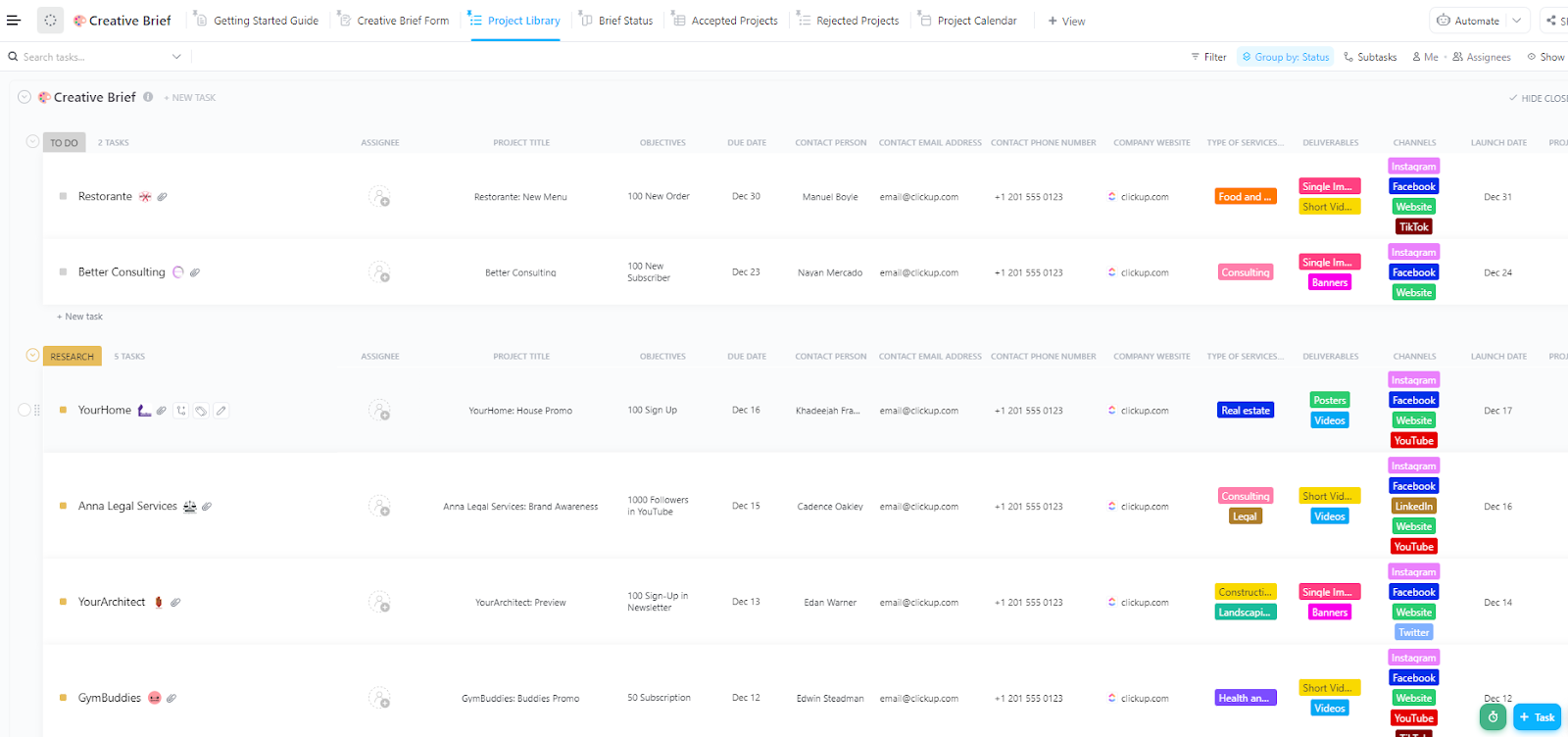Viewport: 1568px width, 737px height.
Task: Click the Dec 30 due date for Restorante
Action: (x=746, y=197)
